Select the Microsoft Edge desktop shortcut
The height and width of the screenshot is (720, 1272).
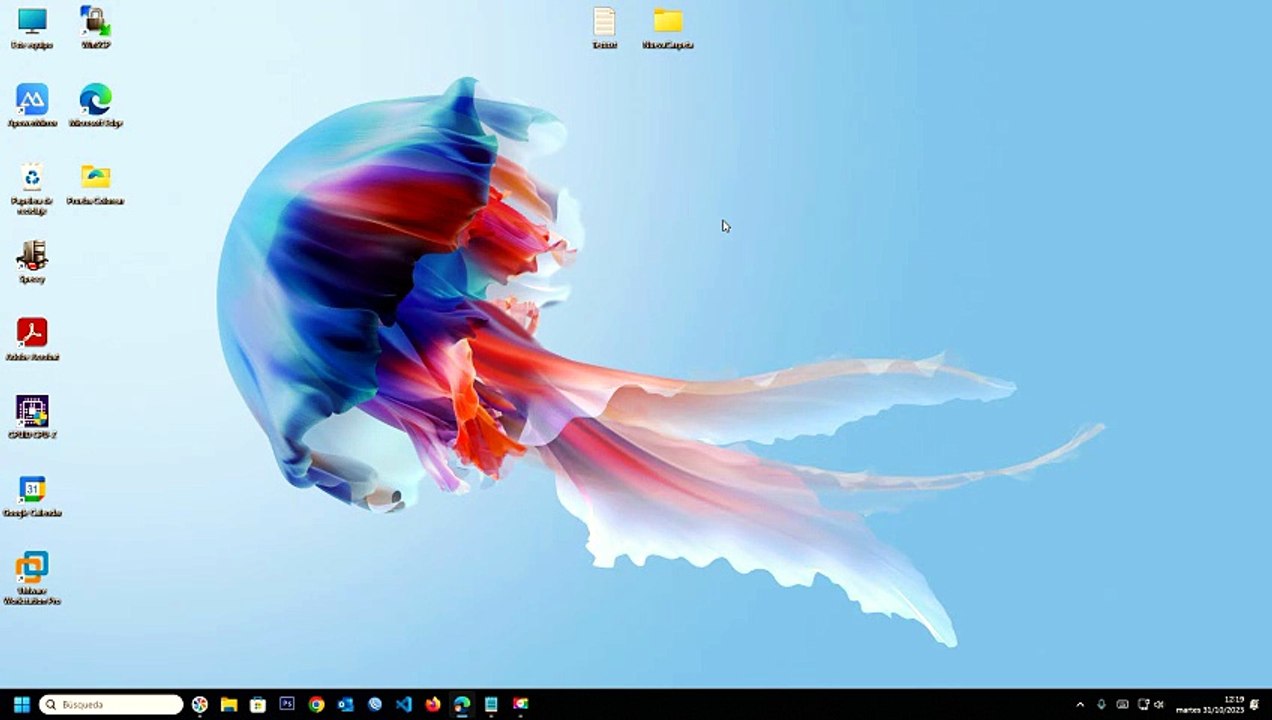(x=96, y=105)
